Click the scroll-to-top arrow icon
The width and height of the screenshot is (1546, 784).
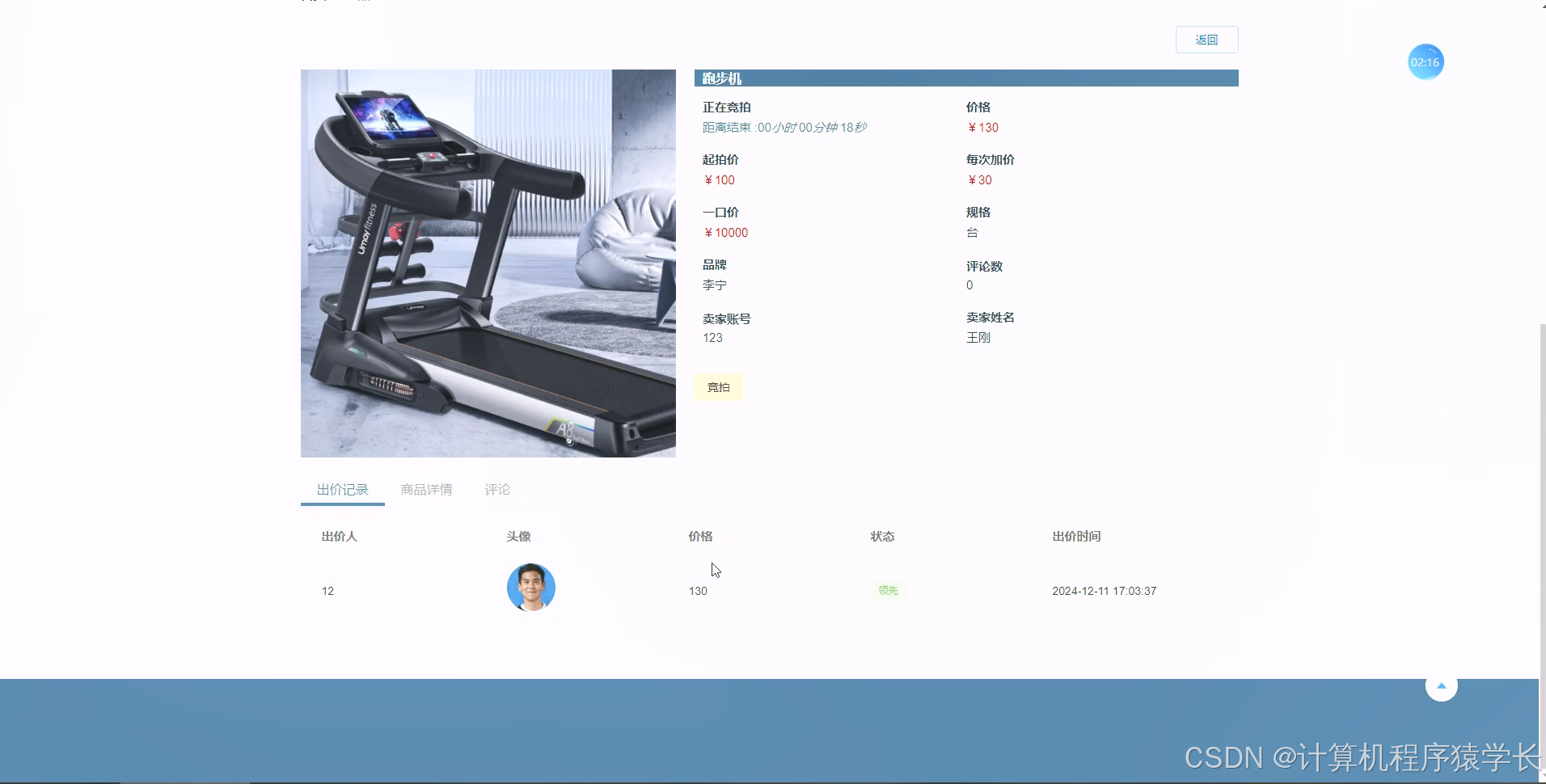[x=1442, y=685]
